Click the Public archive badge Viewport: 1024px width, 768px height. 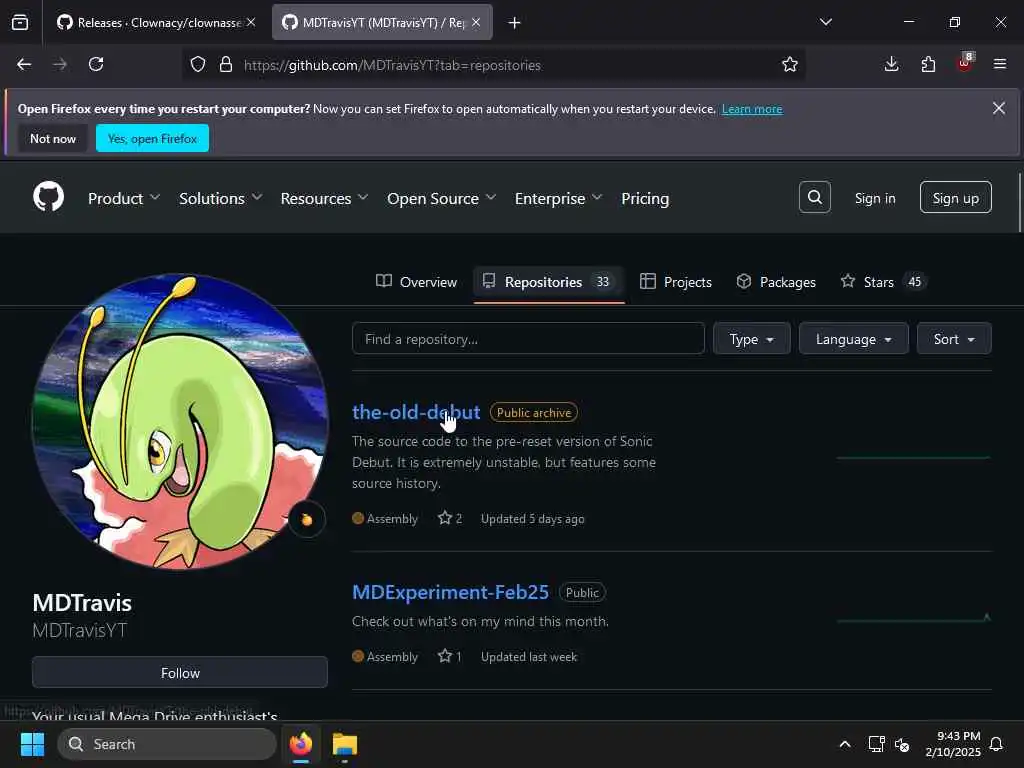(x=534, y=412)
